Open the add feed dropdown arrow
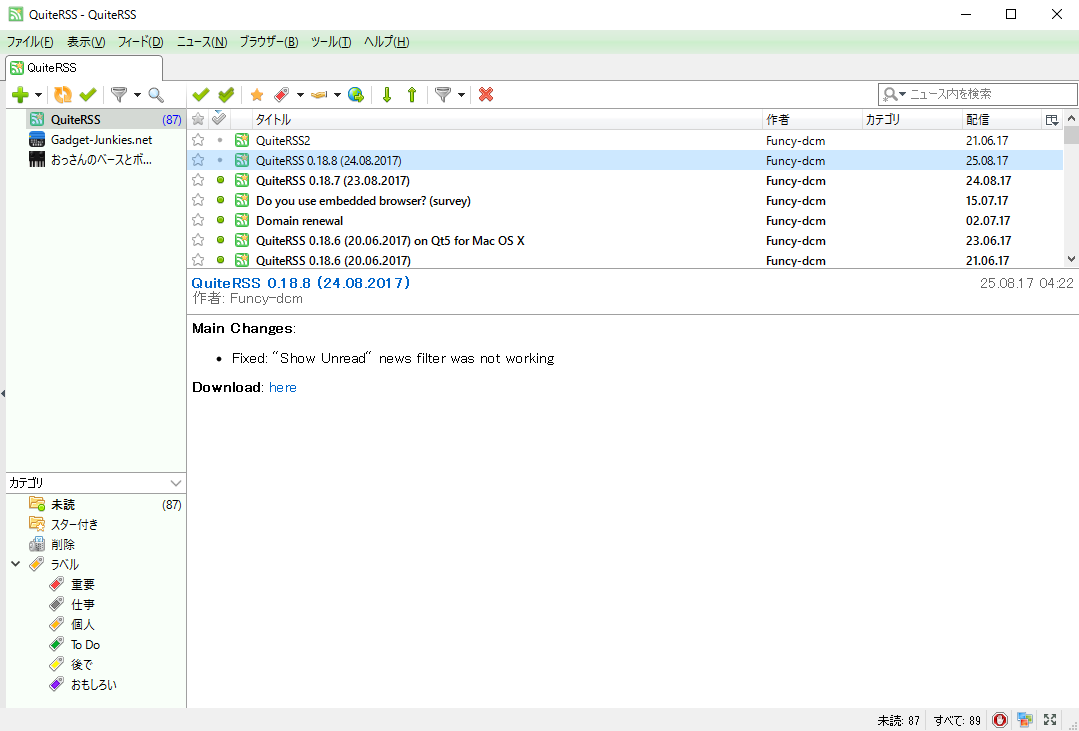 [x=38, y=95]
